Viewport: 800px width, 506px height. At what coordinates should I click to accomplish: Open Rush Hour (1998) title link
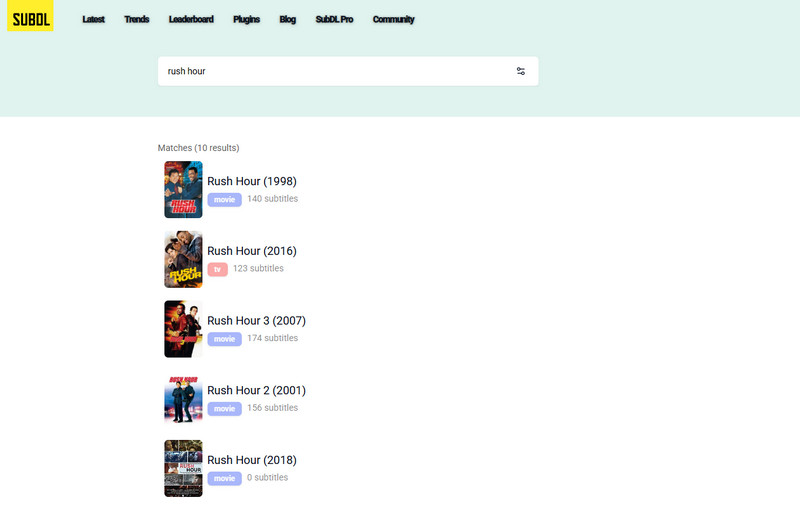[252, 181]
